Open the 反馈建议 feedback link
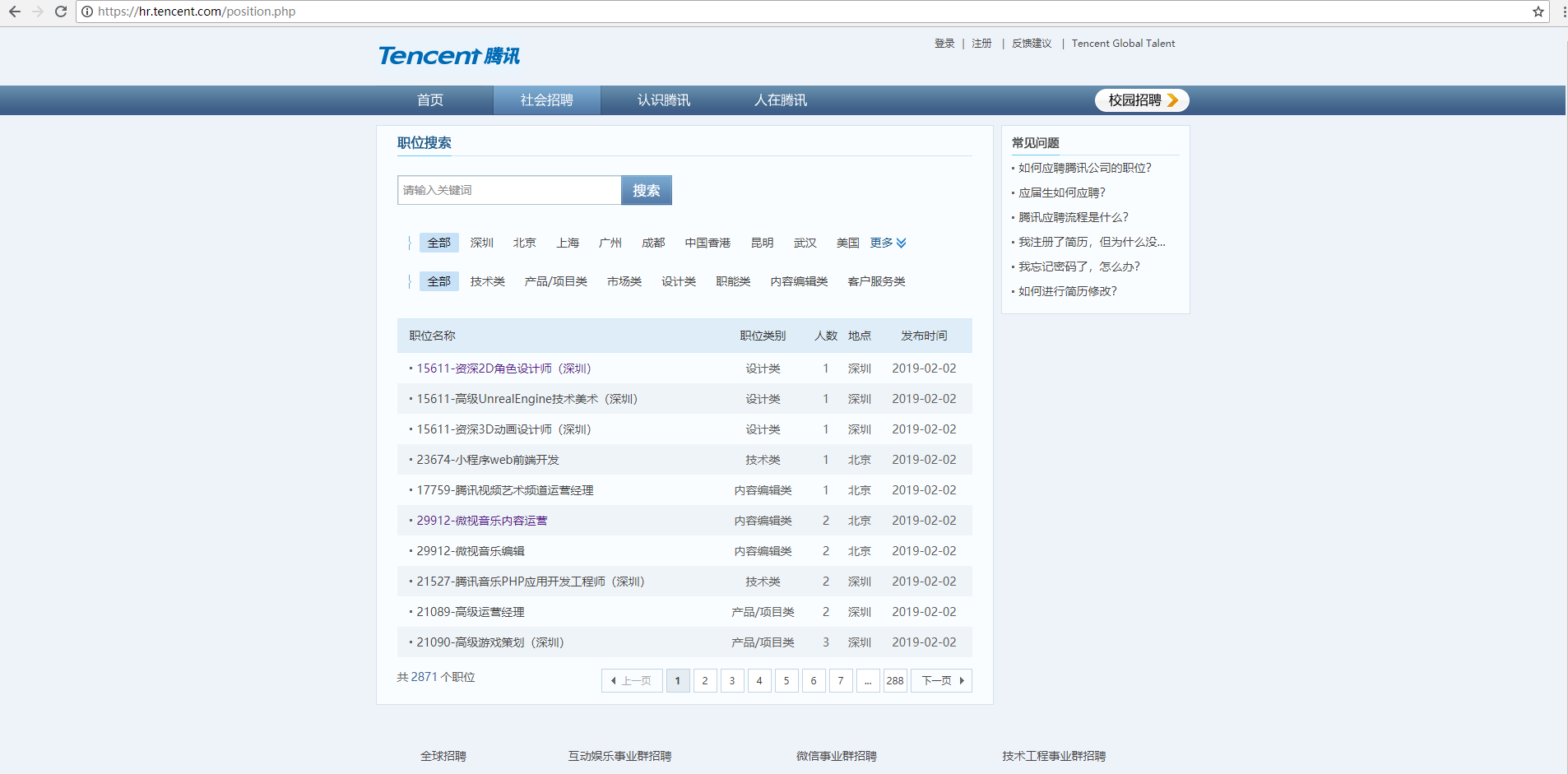The width and height of the screenshot is (1568, 774). click(x=1032, y=44)
